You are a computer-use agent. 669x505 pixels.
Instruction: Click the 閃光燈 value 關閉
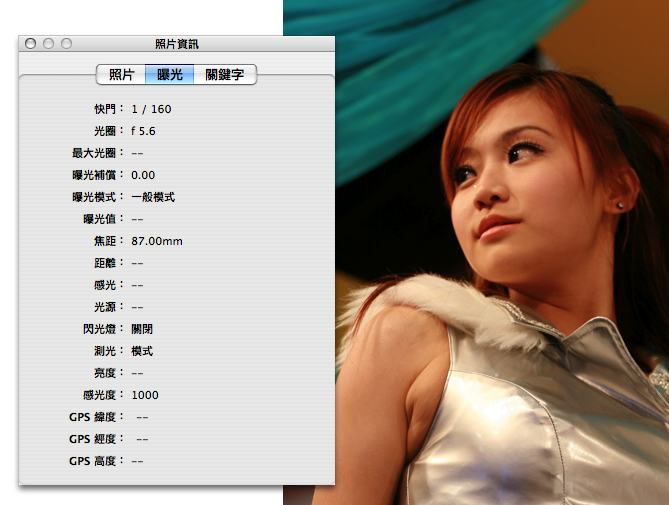tap(142, 329)
